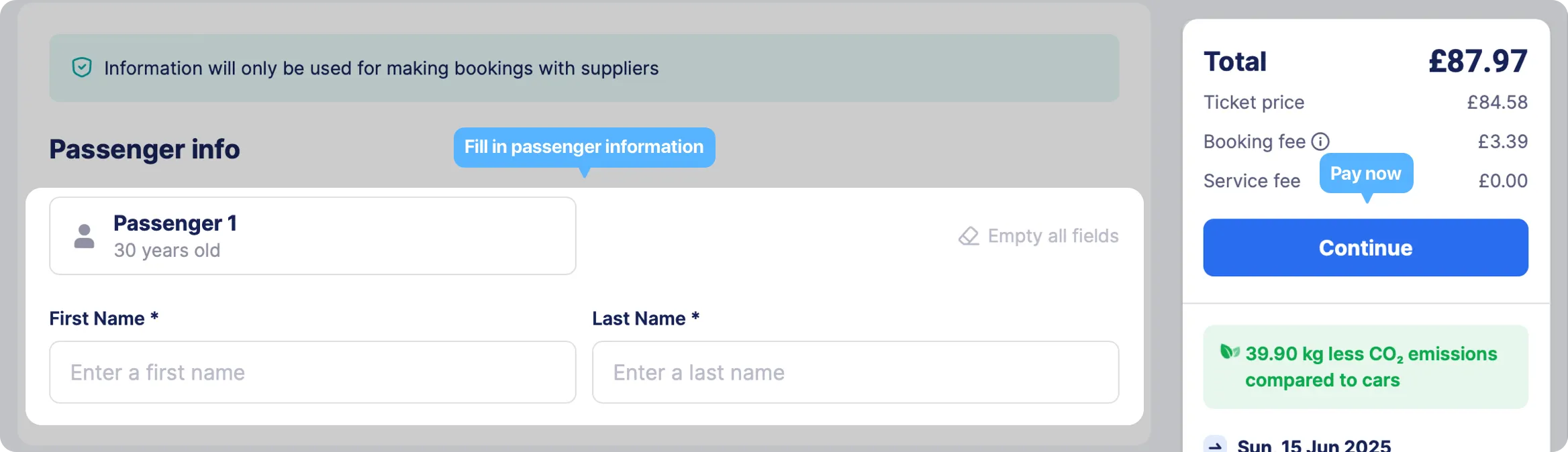Click the green leaf emissions icon

pyautogui.click(x=1230, y=352)
